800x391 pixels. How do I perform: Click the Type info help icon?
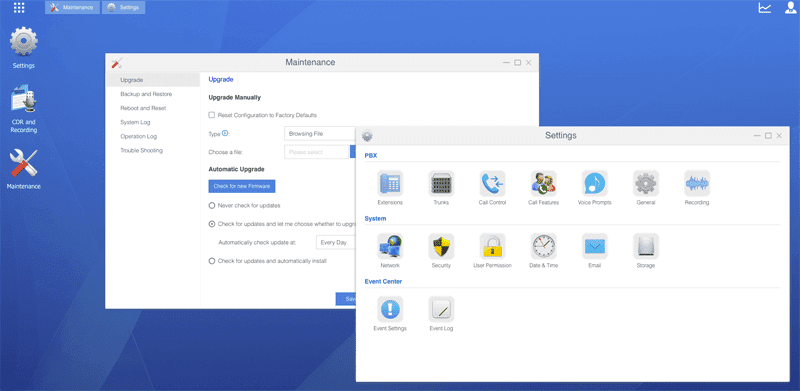tap(225, 133)
